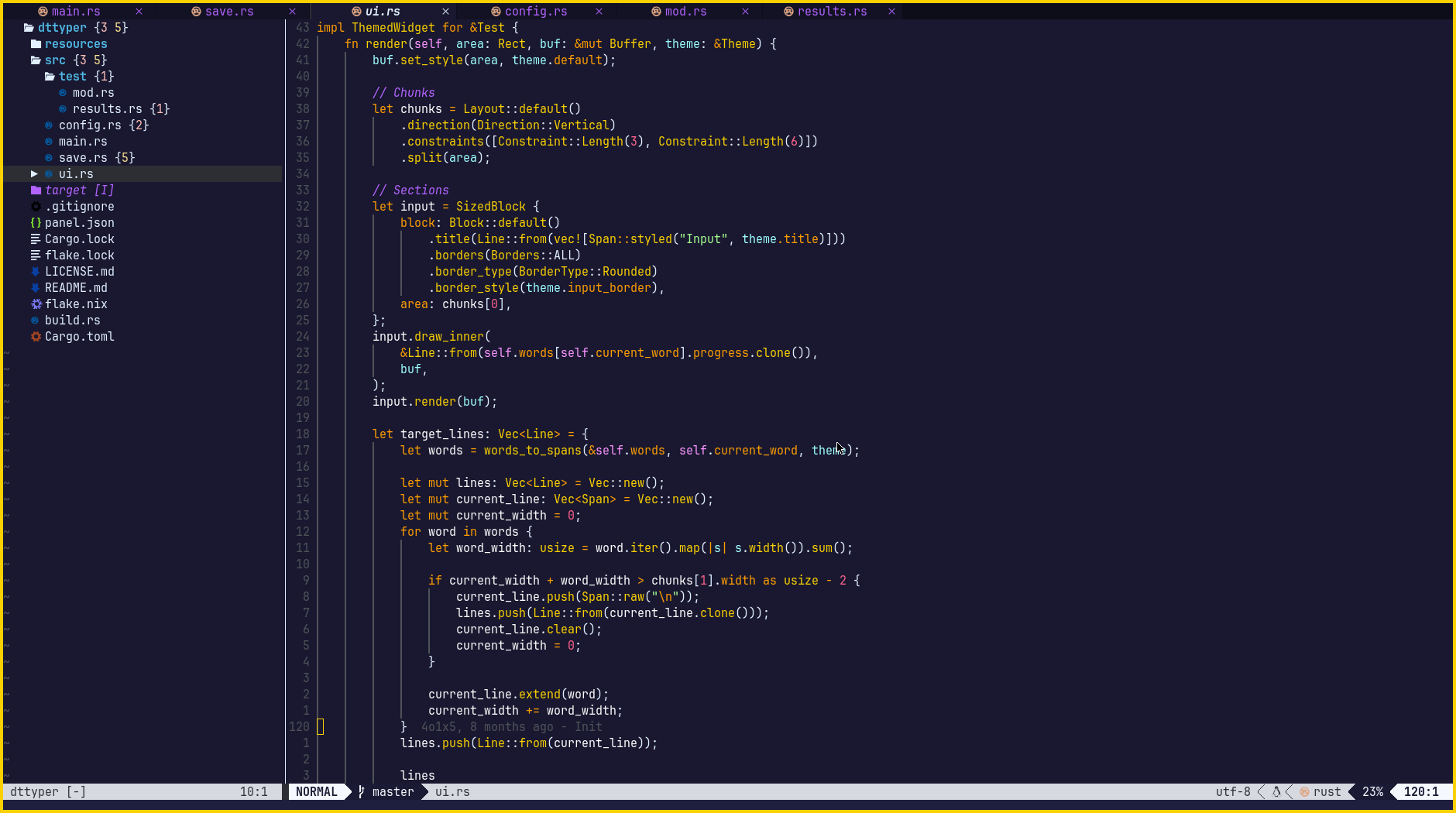Open main.rs in the file tree
1456x813 pixels.
click(83, 142)
